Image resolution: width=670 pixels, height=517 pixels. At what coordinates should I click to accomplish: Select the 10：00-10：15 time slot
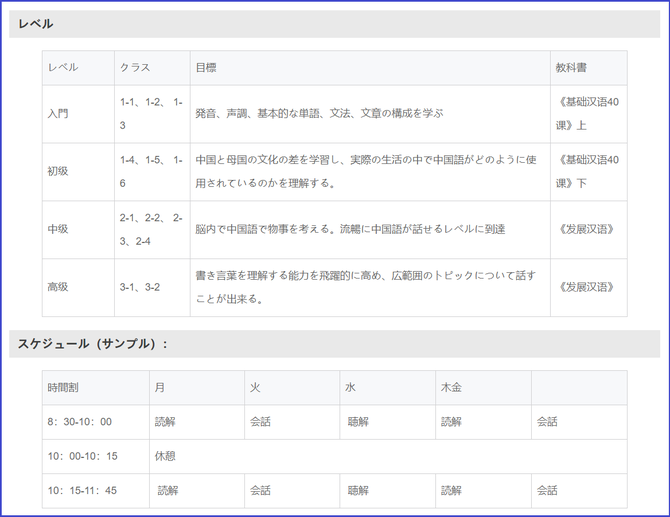[96, 456]
